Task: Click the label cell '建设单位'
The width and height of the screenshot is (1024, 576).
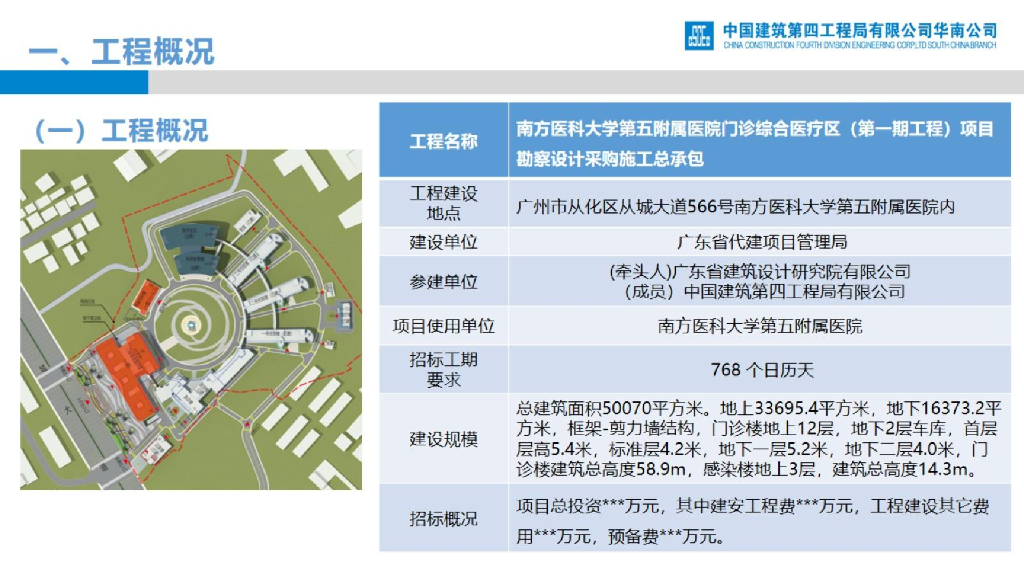Action: click(443, 242)
